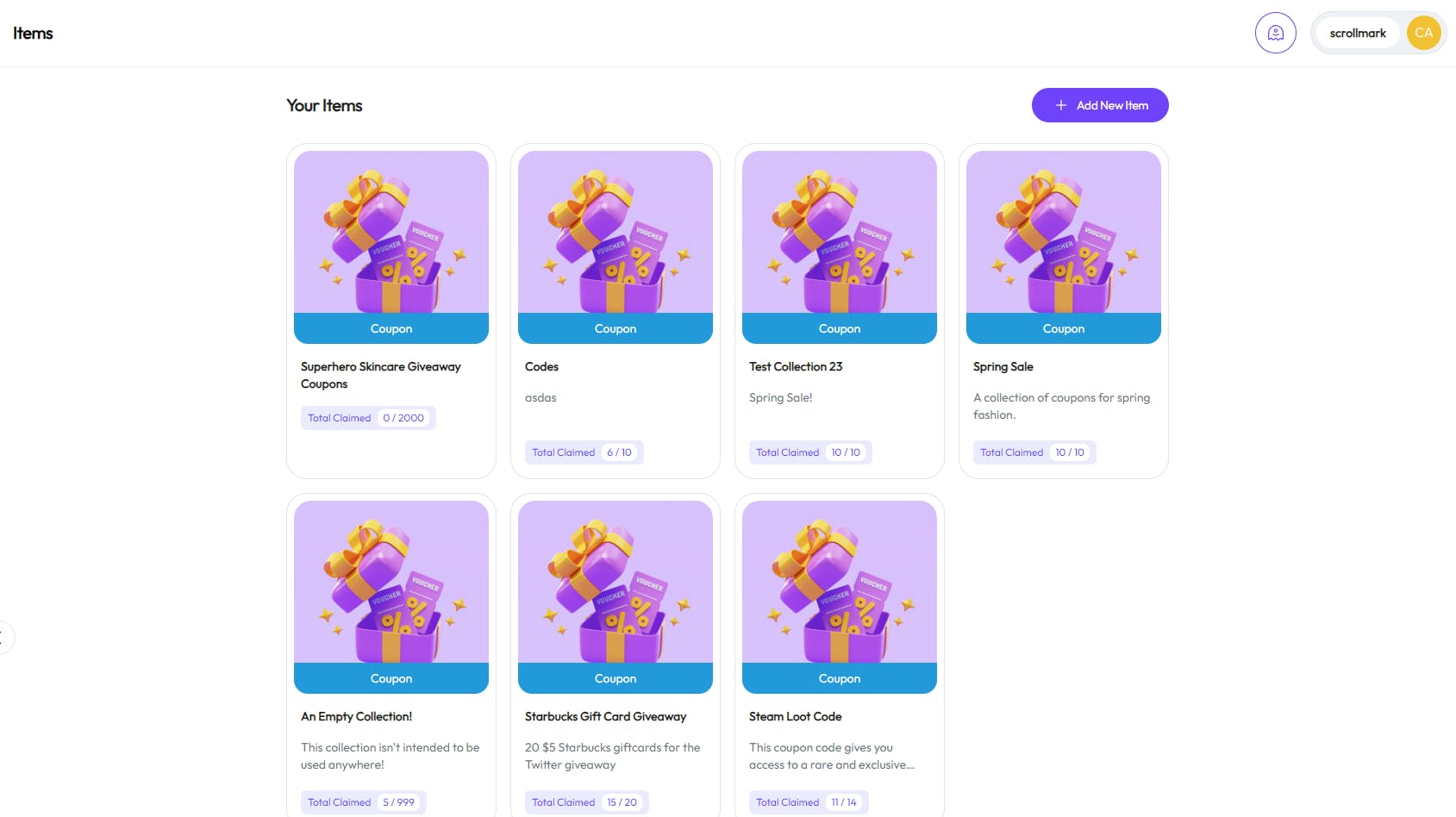Open the An Empty Collection! image
This screenshot has height=817, width=1456.
[391, 582]
